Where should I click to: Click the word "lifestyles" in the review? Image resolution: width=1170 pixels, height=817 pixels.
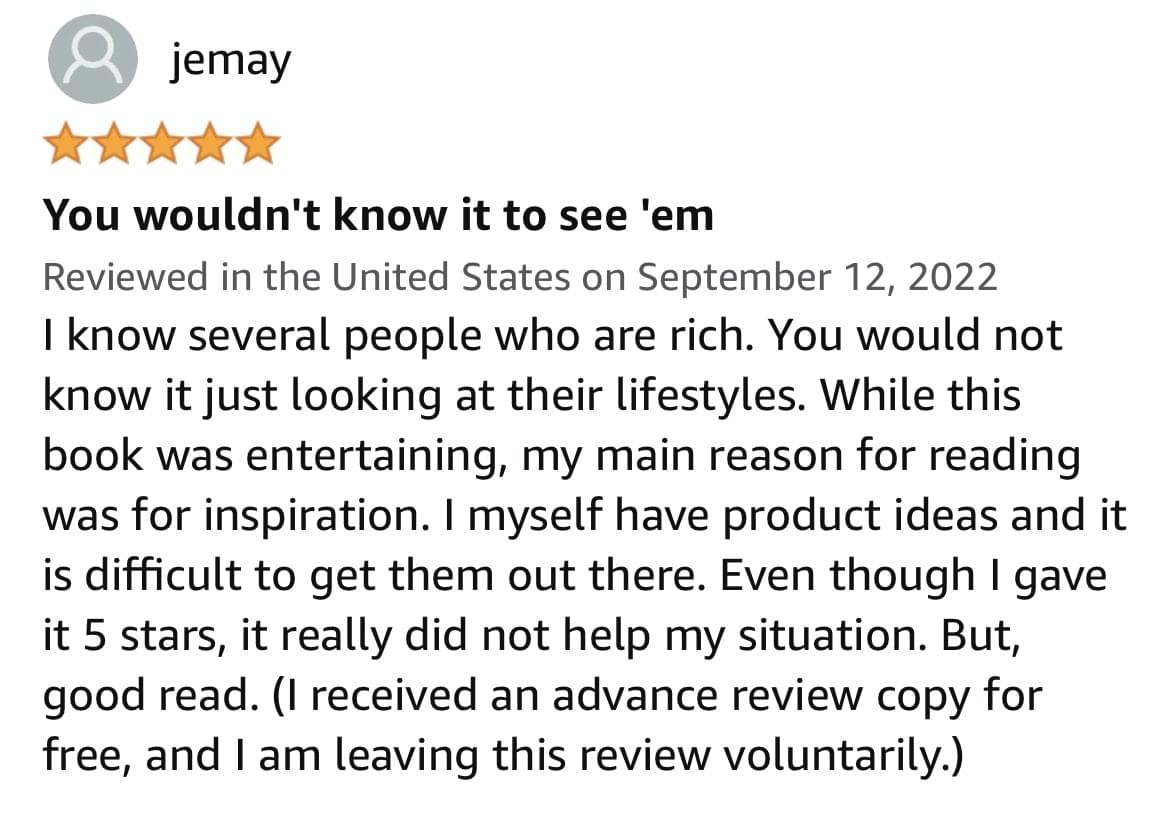(693, 396)
